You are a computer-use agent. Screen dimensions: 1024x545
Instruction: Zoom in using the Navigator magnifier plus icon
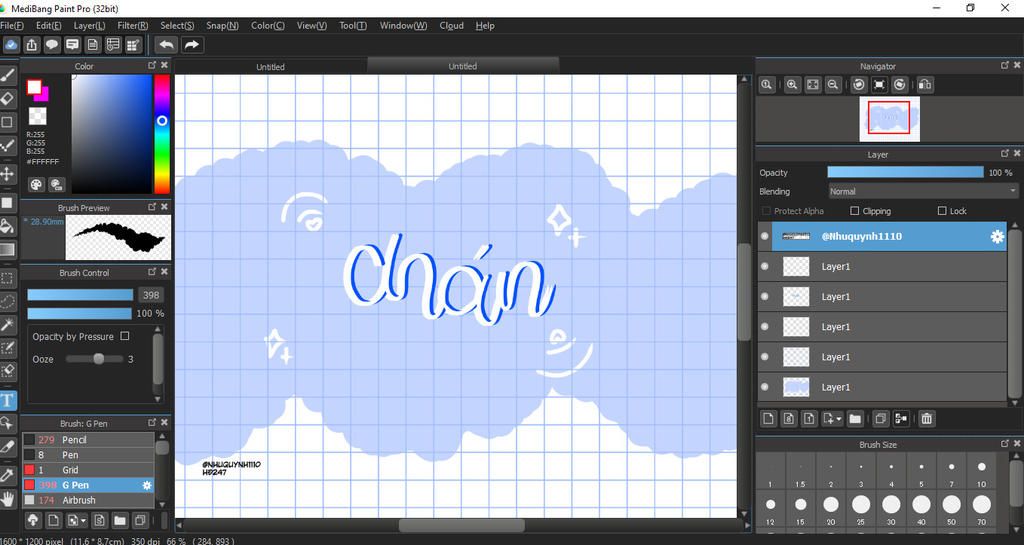pyautogui.click(x=792, y=85)
